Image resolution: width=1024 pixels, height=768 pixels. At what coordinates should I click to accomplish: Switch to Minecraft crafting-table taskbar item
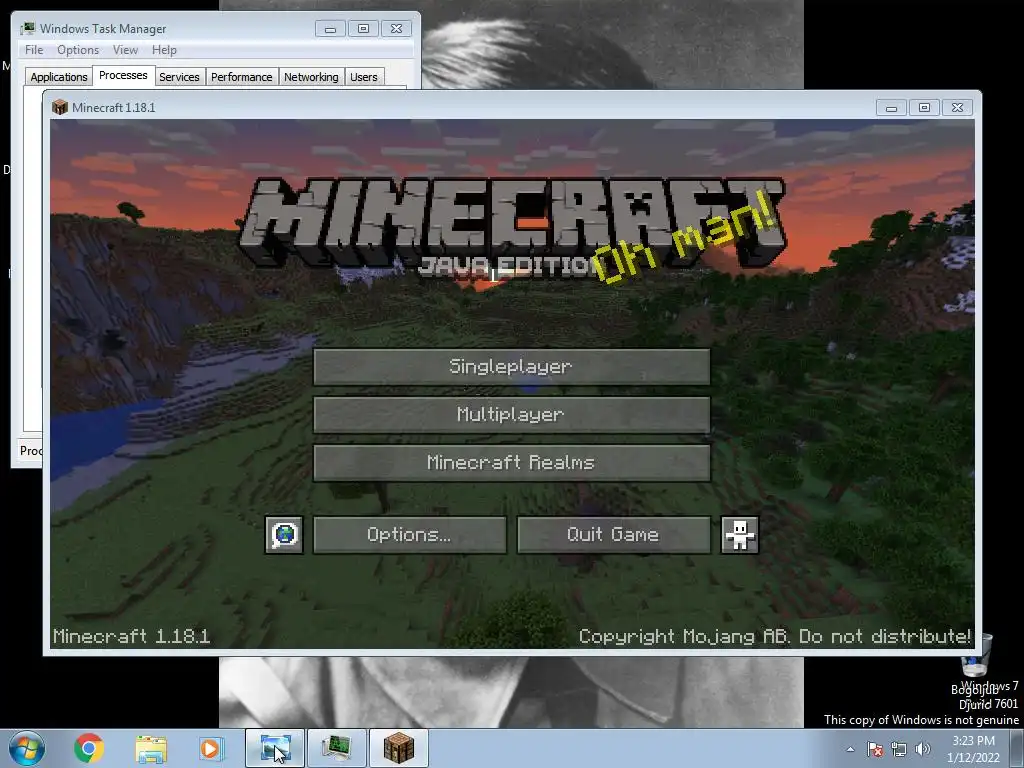tap(399, 748)
